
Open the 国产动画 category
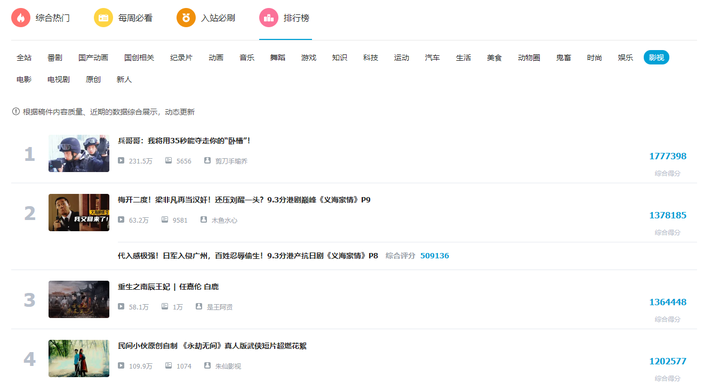click(x=93, y=57)
